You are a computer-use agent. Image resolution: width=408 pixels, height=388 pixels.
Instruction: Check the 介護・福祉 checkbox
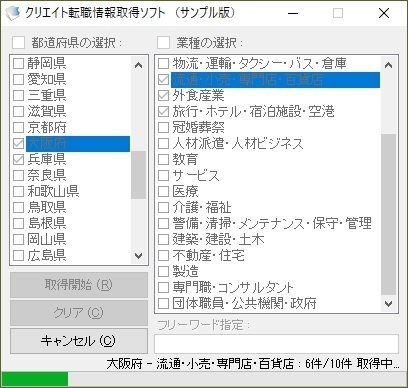[x=163, y=208]
